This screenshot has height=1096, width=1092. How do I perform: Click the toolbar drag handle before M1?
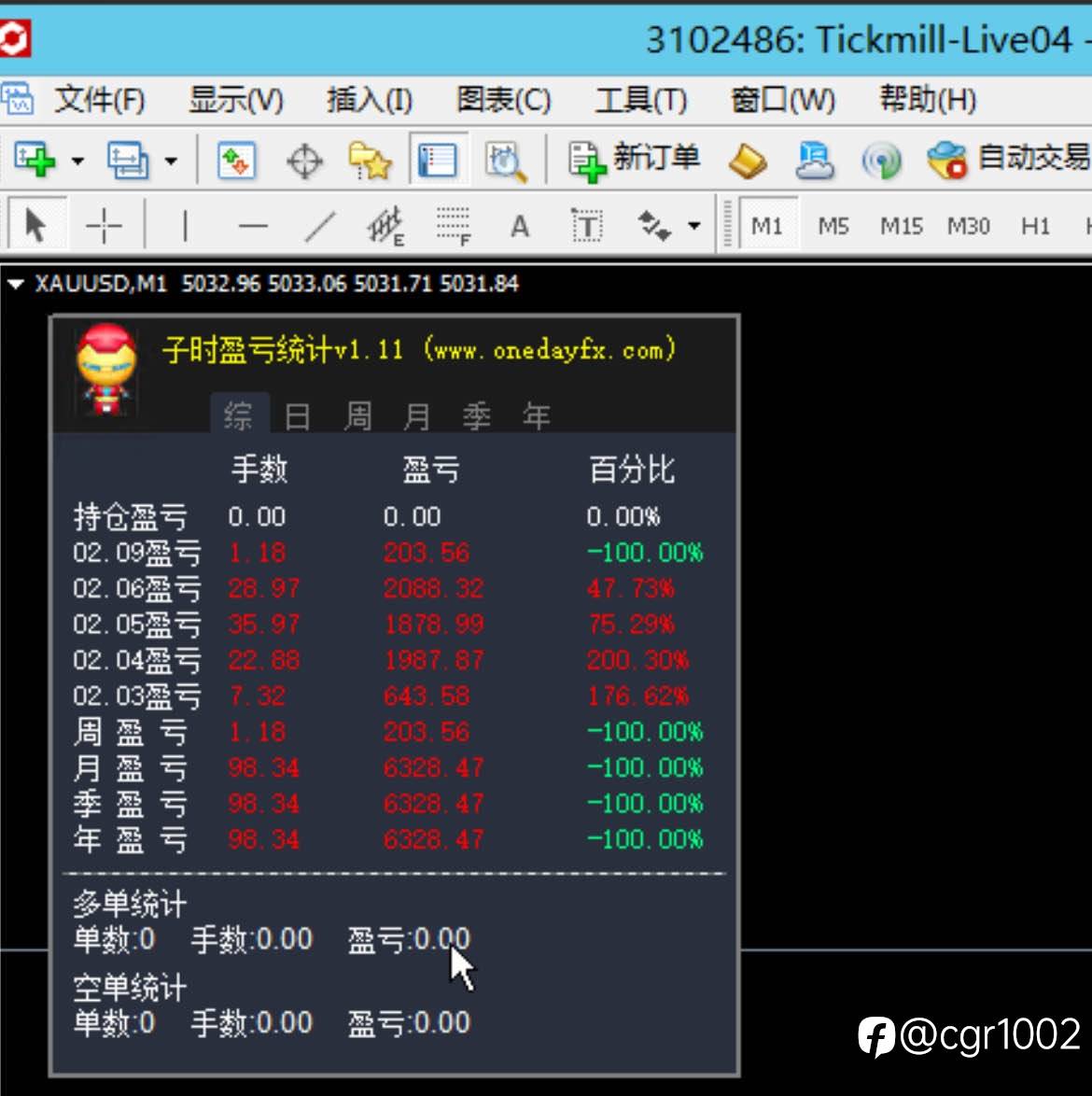[x=727, y=225]
